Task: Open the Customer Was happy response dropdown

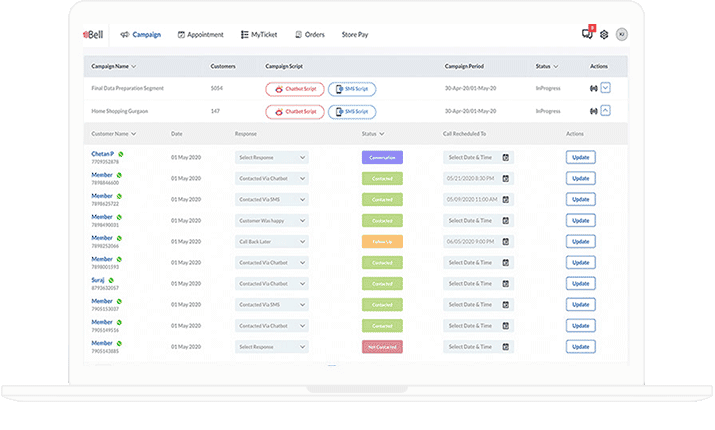Action: click(272, 221)
